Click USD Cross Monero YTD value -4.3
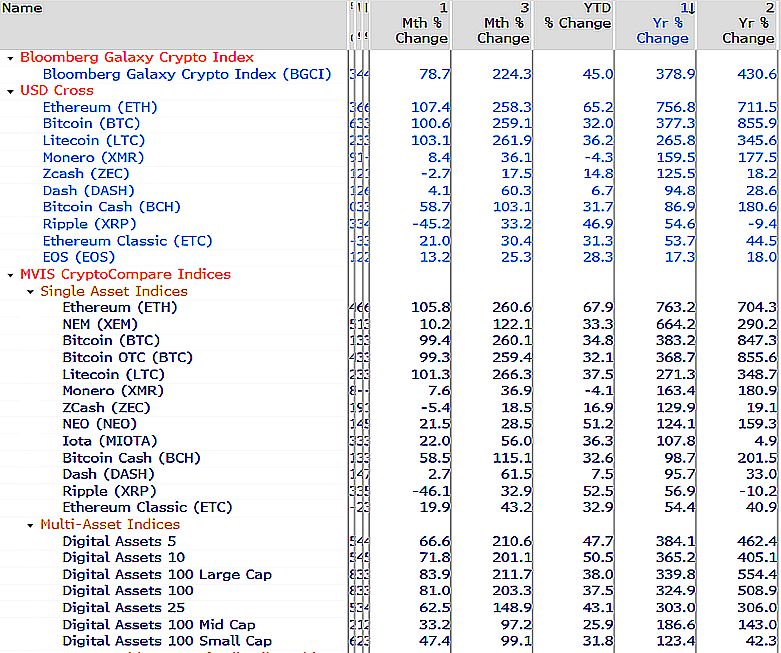The height and width of the screenshot is (653, 781). pos(598,157)
